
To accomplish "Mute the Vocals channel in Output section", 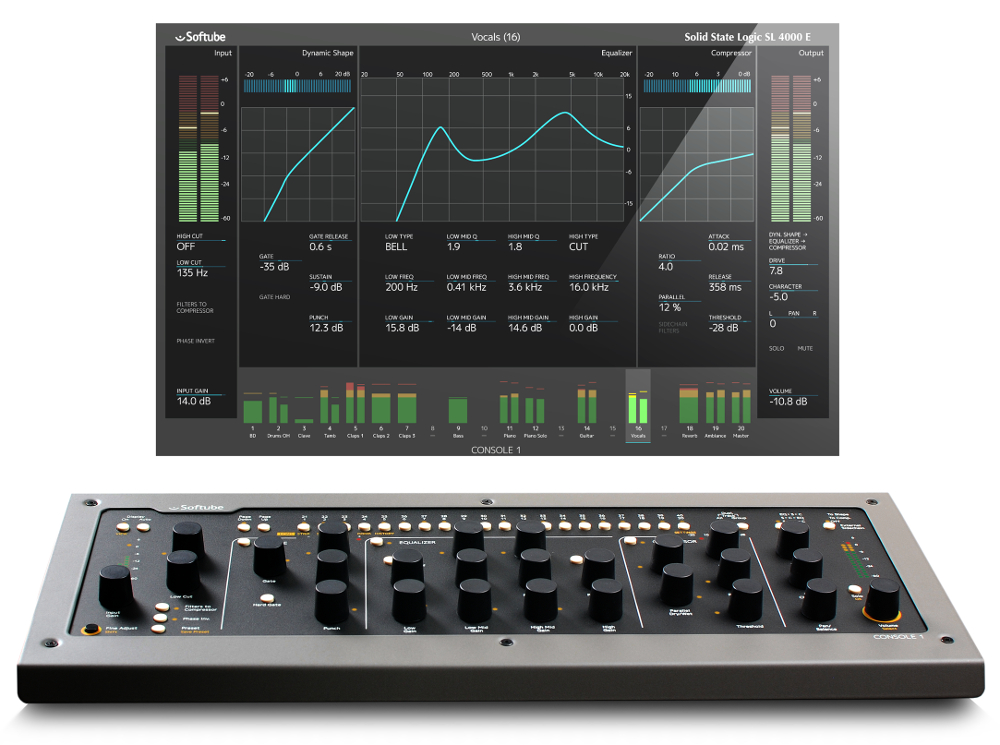I will [805, 349].
